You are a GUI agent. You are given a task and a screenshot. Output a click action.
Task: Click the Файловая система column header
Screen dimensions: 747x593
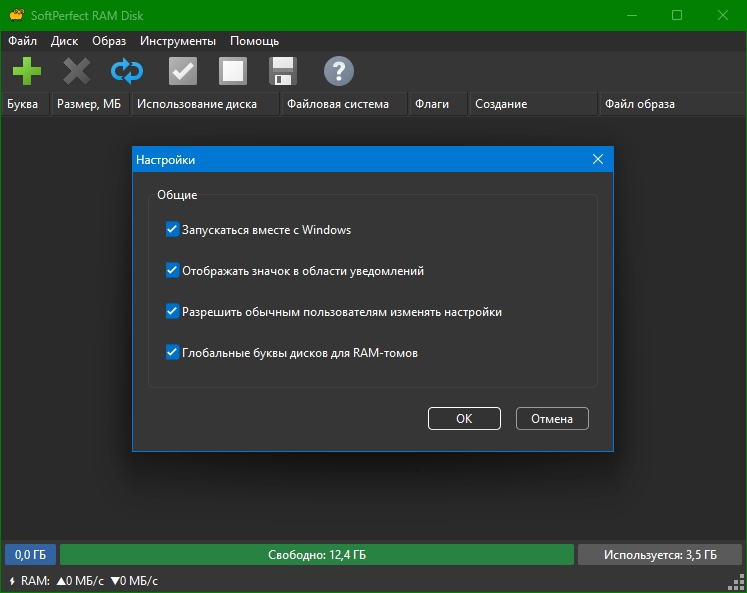[344, 104]
